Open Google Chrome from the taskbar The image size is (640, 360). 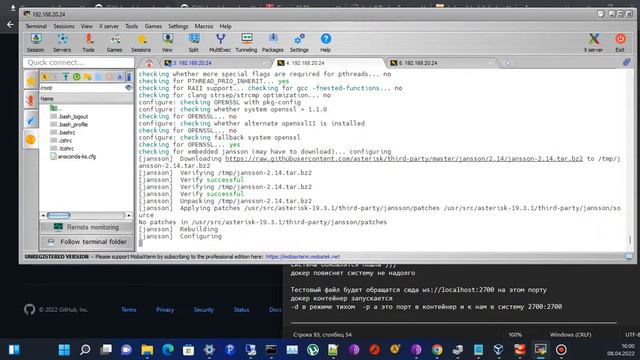[x=437, y=350]
